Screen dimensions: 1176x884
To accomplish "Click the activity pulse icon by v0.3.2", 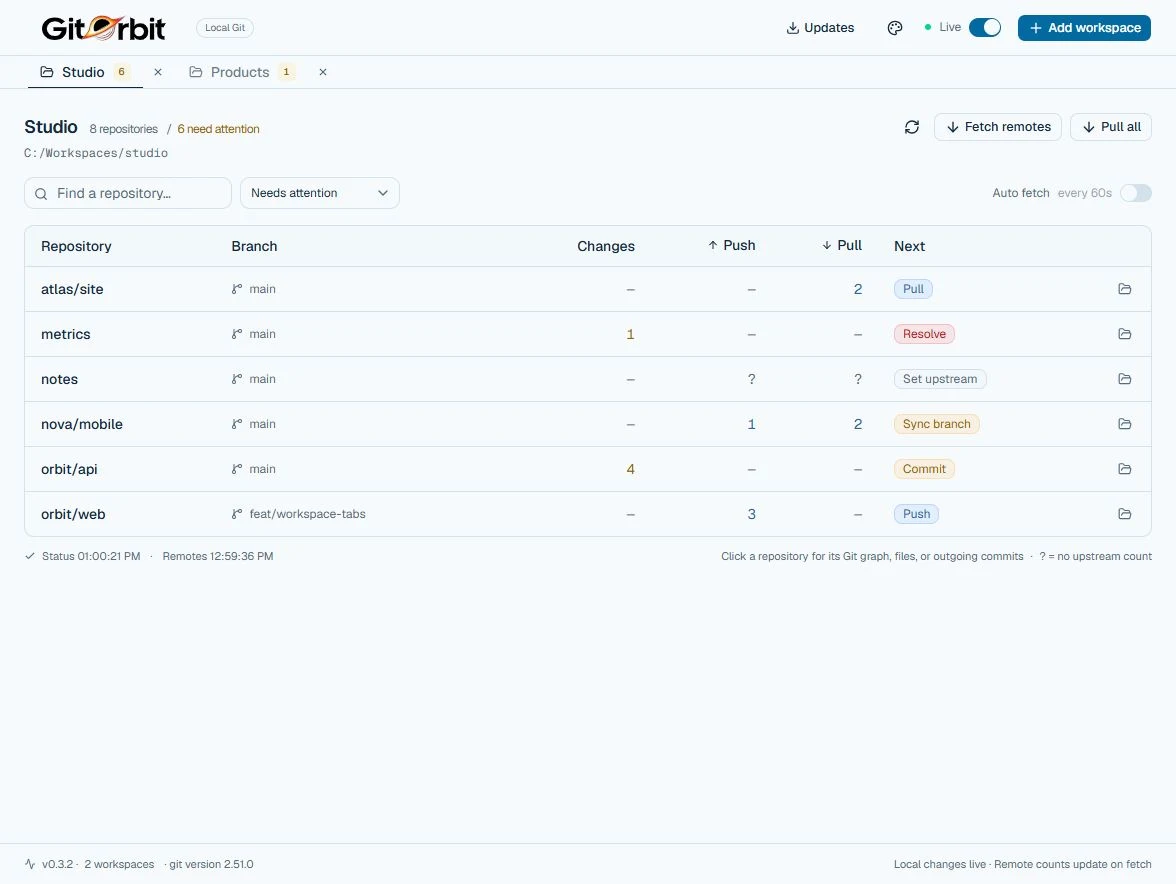I will [30, 864].
